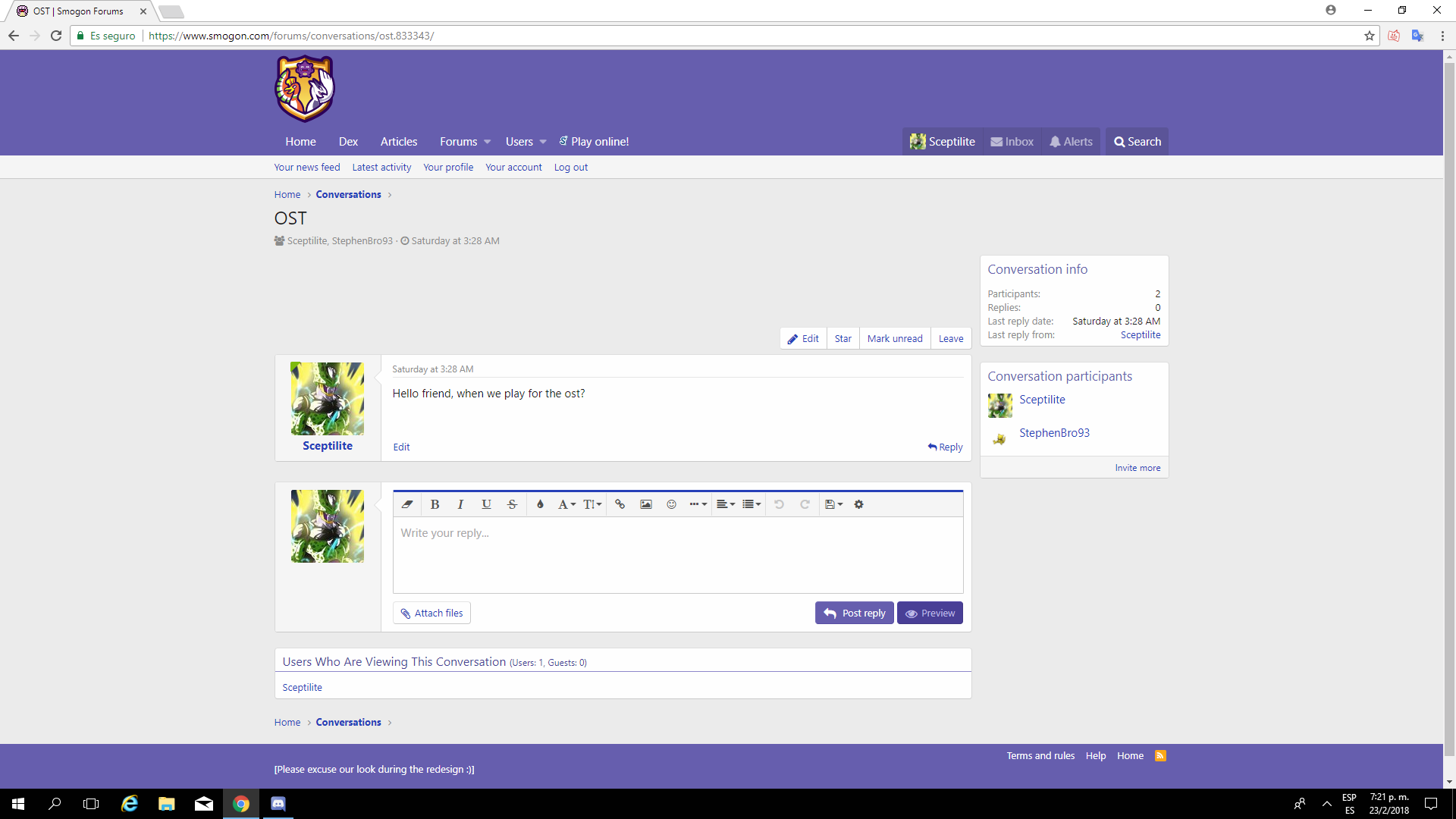Expand the Forums menu dropdown arrow

coord(487,142)
